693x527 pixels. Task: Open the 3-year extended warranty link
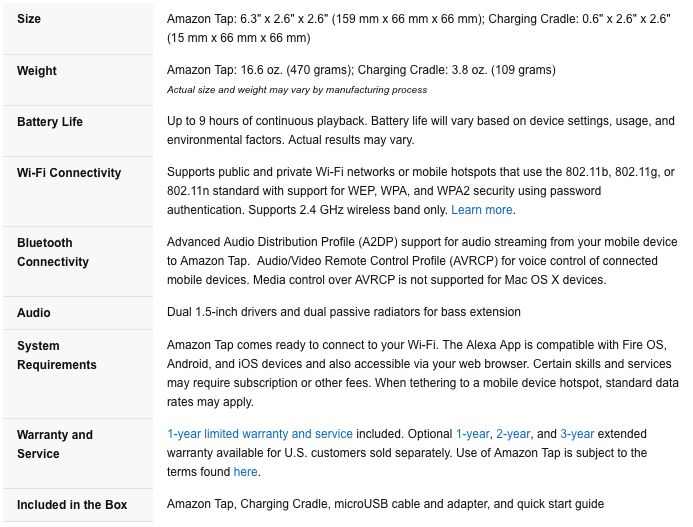pos(577,434)
